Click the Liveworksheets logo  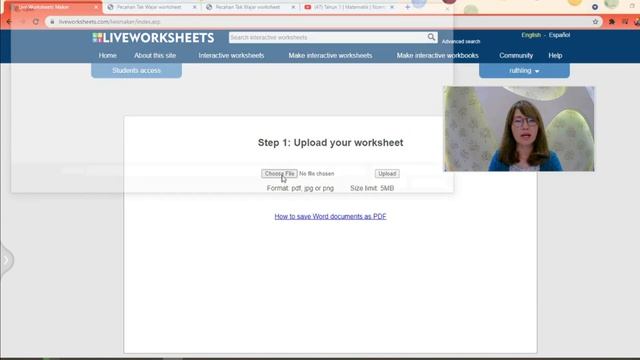click(153, 38)
